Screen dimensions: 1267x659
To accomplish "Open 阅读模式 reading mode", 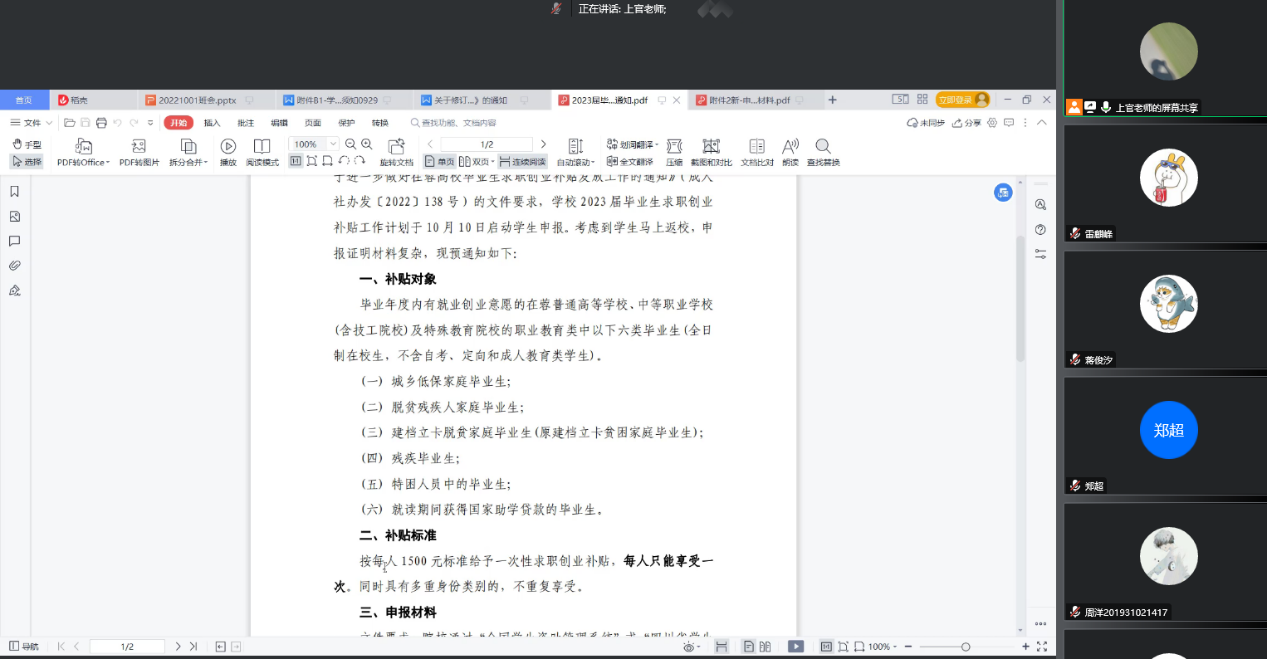I will (x=262, y=147).
